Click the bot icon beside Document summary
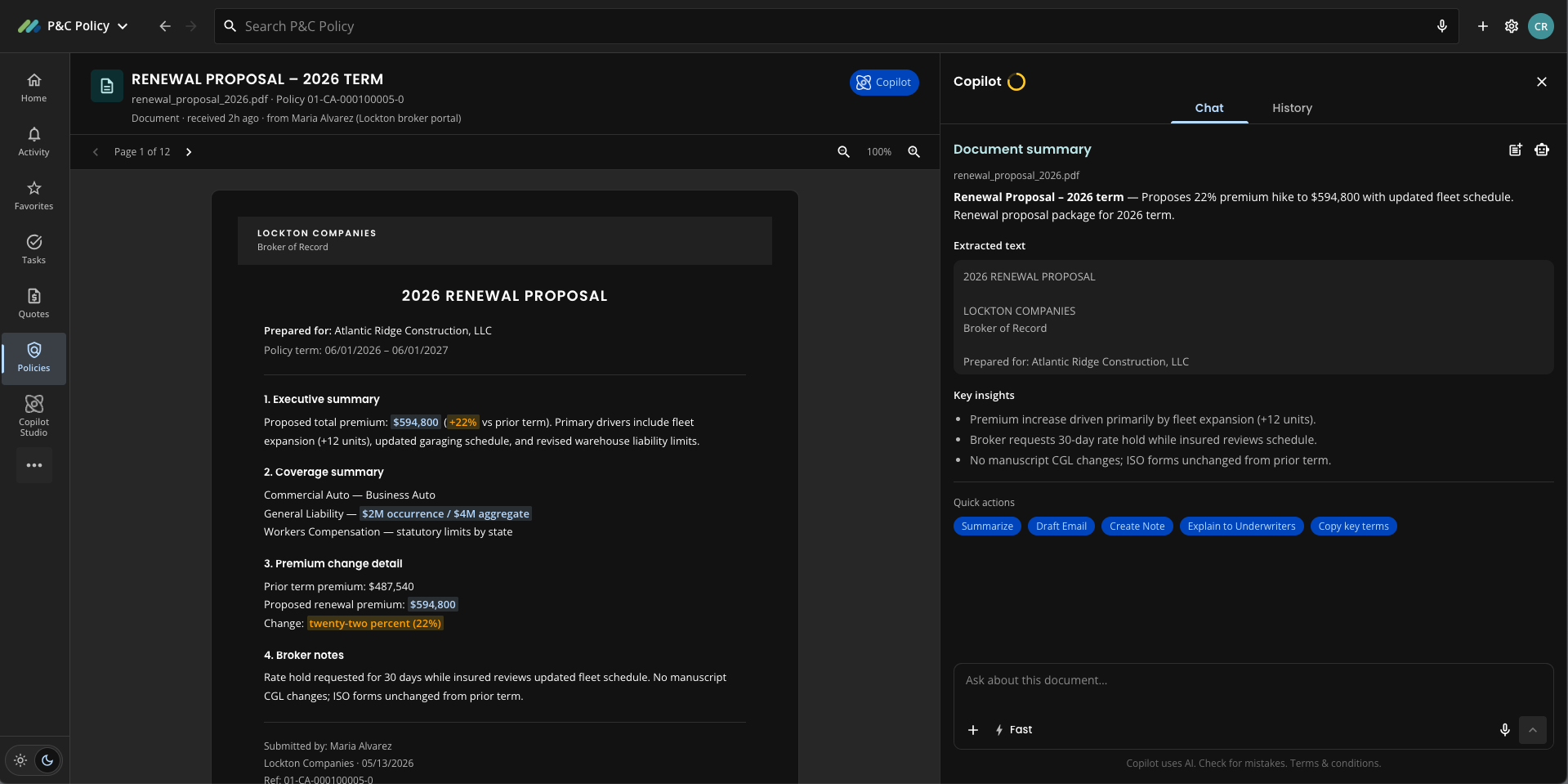 point(1542,150)
